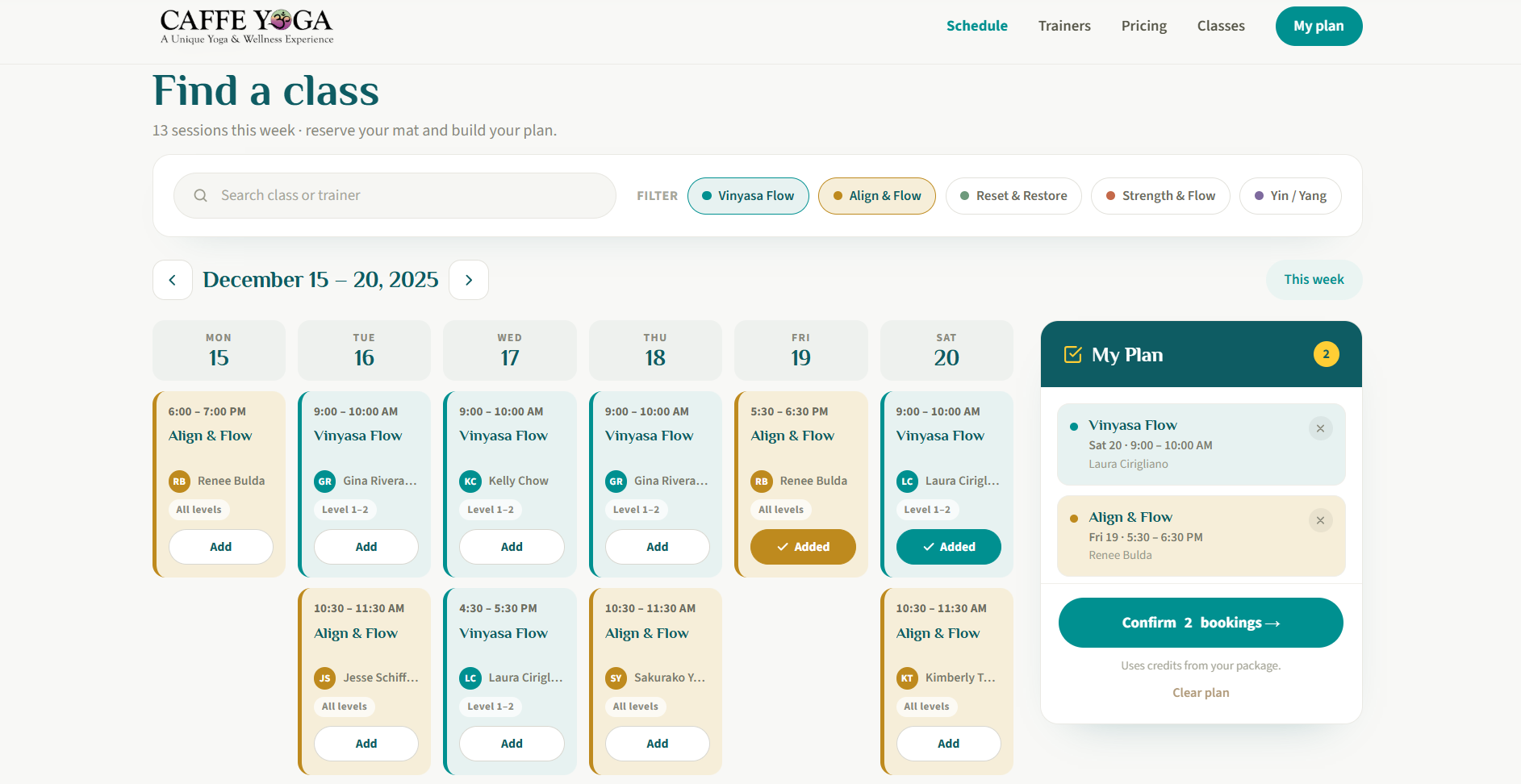Add Tuesday 10:30 AM Align & Flow
The height and width of the screenshot is (784, 1521).
click(366, 744)
